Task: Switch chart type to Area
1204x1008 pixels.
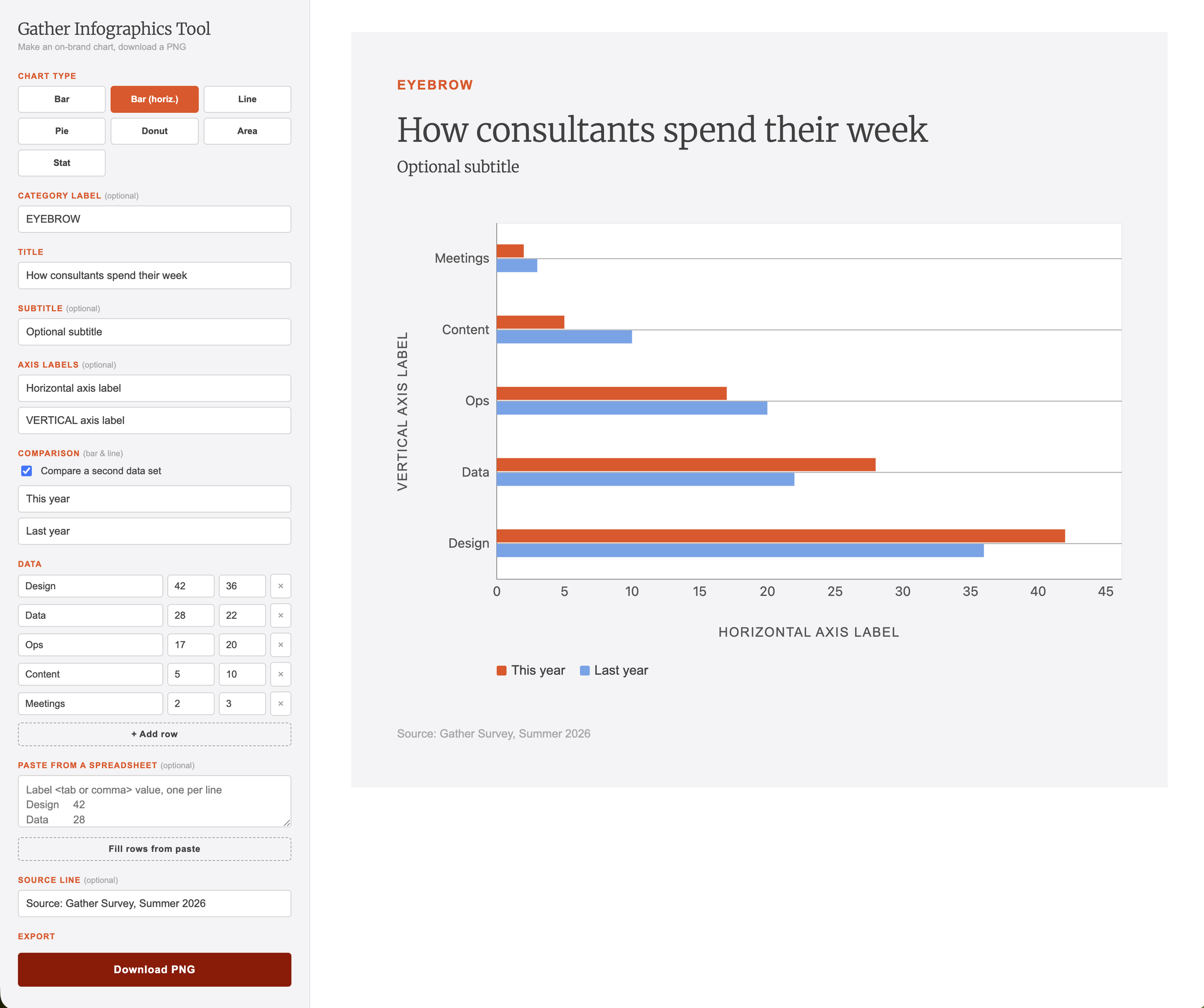Action: 247,131
